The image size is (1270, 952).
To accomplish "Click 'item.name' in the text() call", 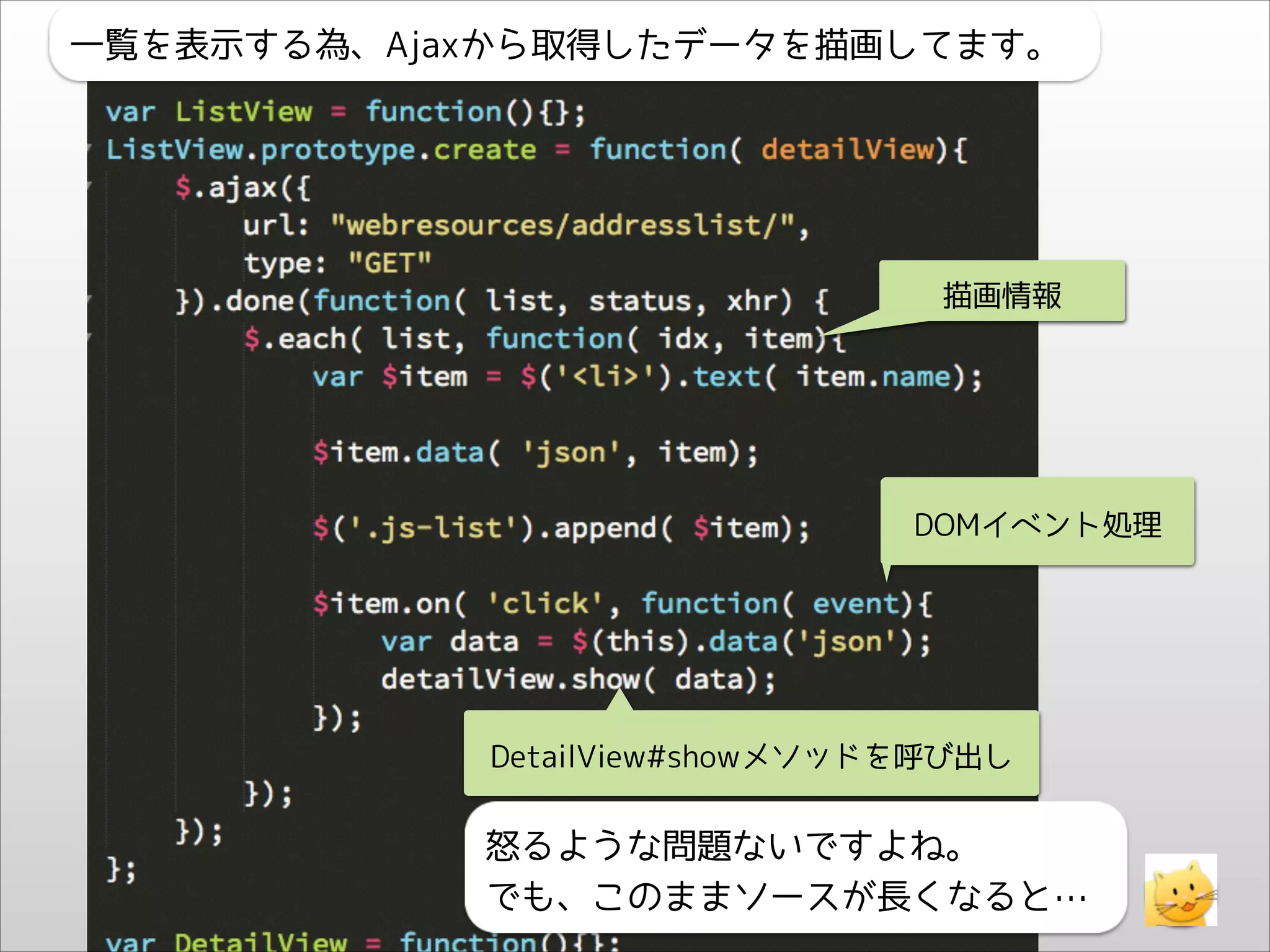I will [x=873, y=377].
